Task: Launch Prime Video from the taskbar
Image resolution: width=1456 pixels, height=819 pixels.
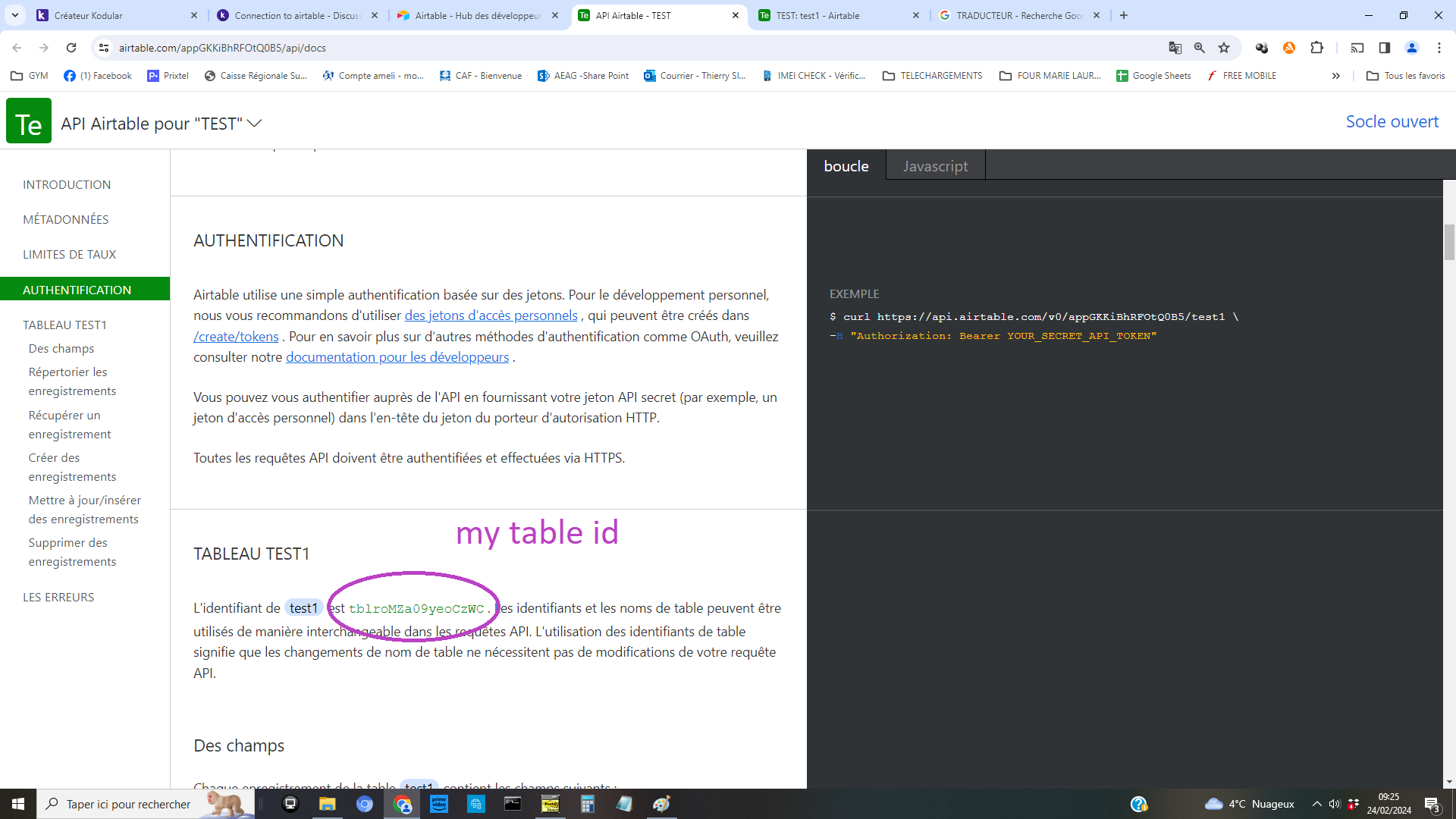Action: [439, 804]
